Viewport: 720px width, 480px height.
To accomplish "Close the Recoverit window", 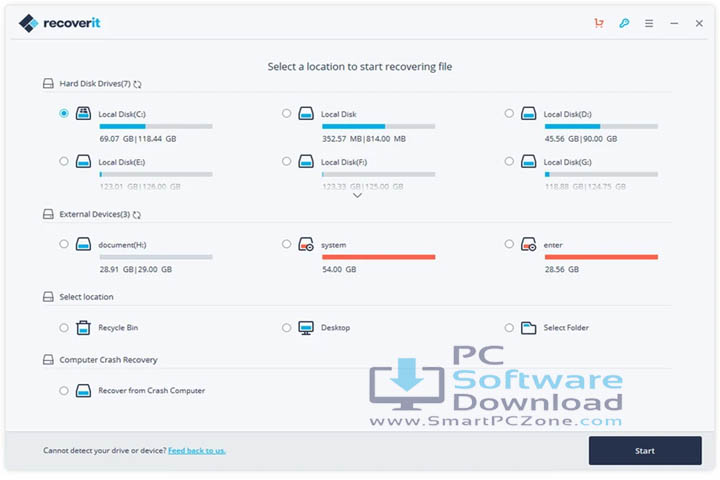I will (x=699, y=23).
